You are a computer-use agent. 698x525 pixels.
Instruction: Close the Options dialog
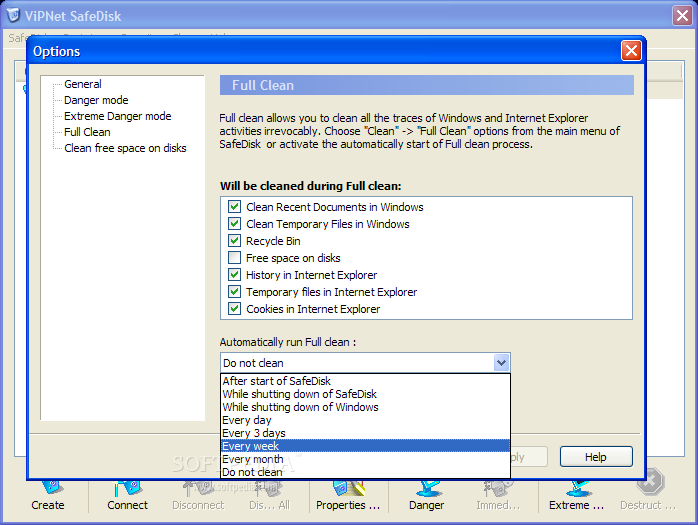coord(631,51)
